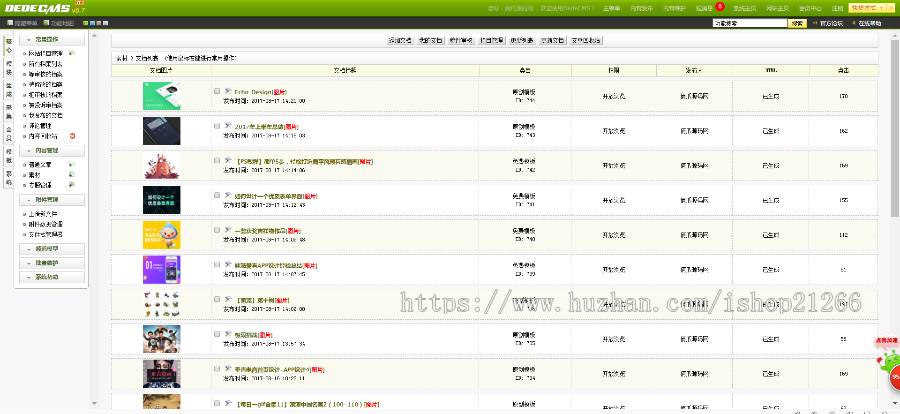Click the edit icon beside Echo Design

coord(227,91)
